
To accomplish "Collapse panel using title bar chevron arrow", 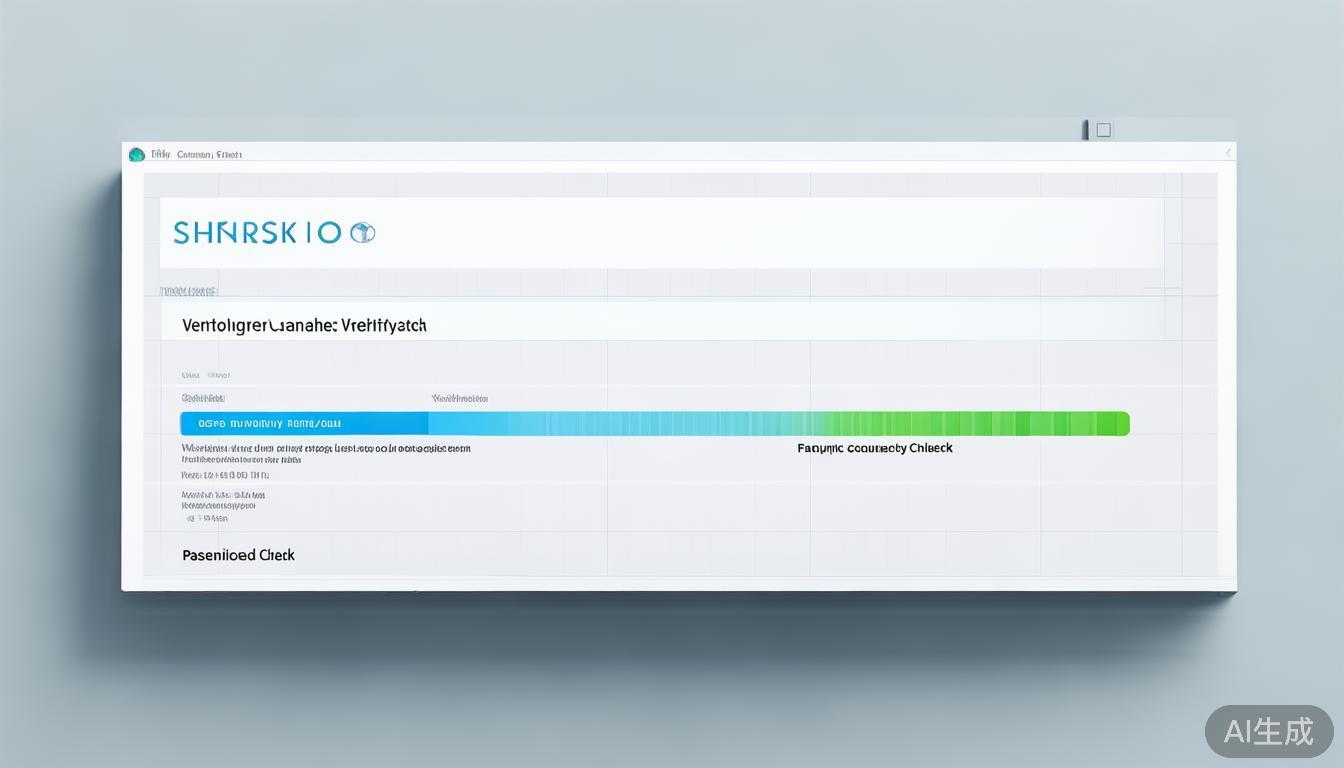I will tap(1228, 153).
